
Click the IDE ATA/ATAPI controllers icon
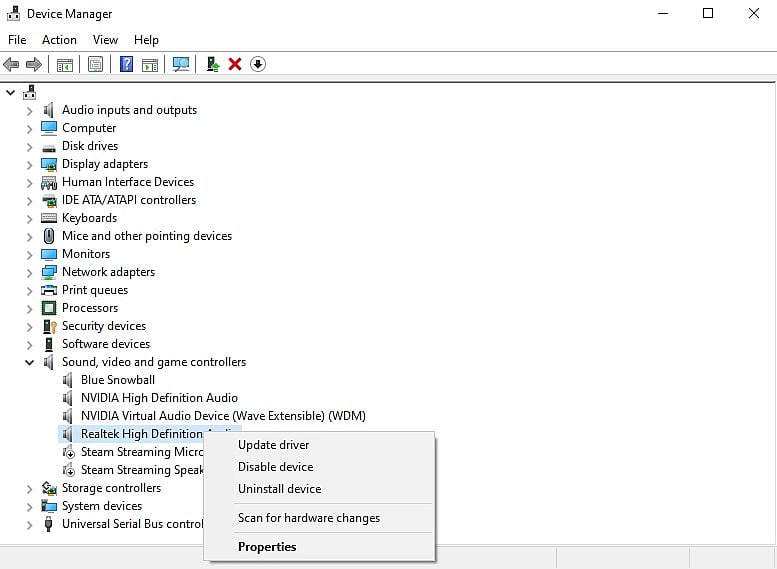[x=49, y=200]
